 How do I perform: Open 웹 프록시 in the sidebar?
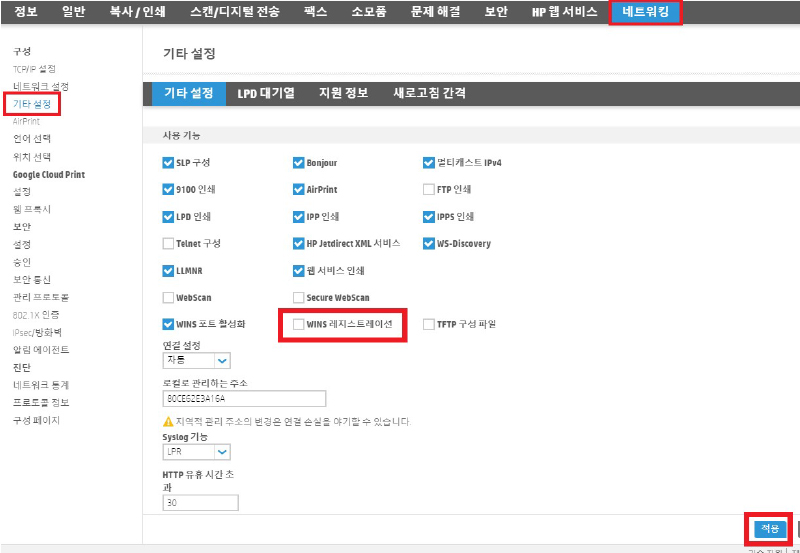pos(32,209)
